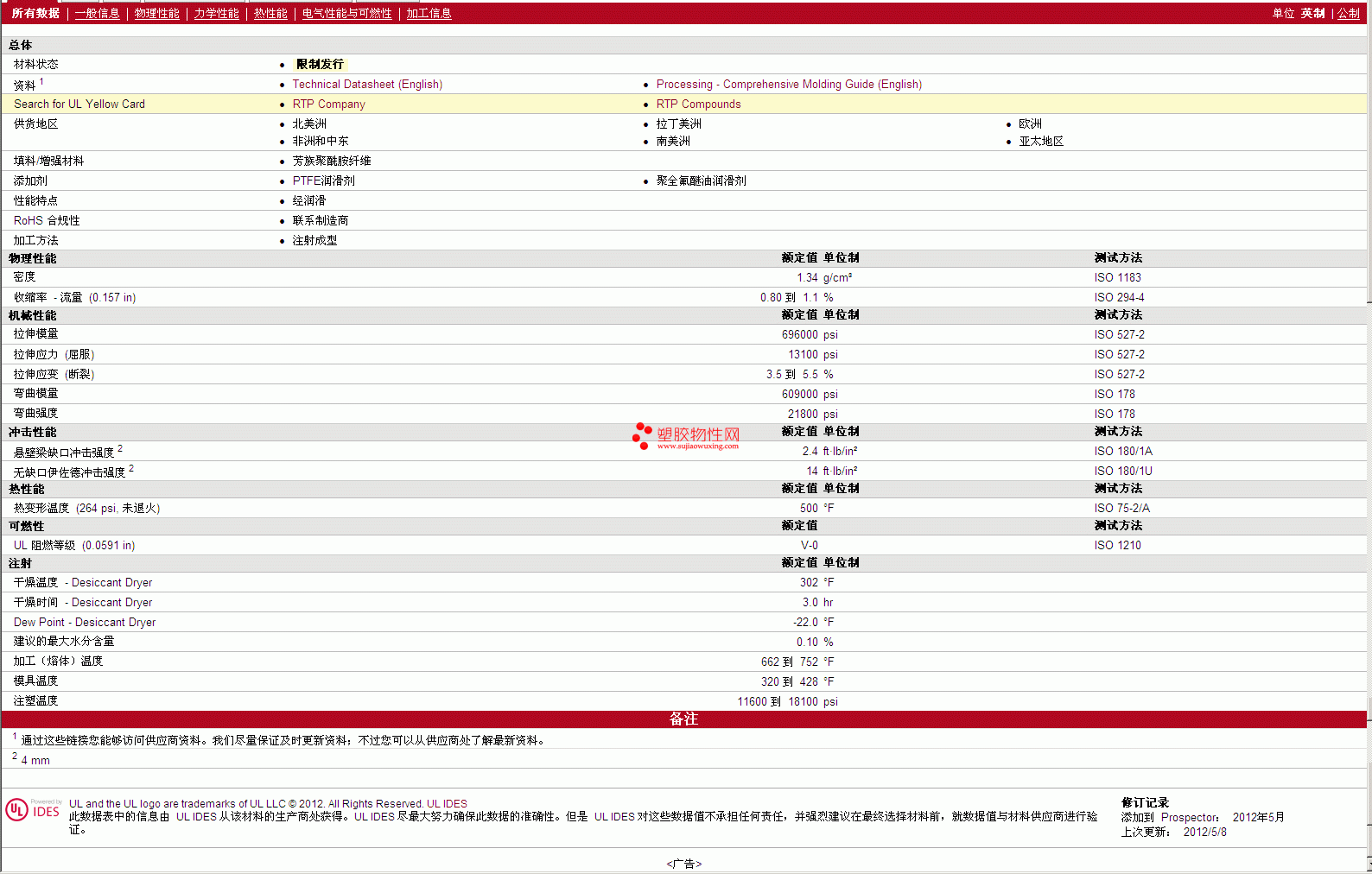
Task: Click injection pressure value 11600 到 18100 psi
Action: 787,701
